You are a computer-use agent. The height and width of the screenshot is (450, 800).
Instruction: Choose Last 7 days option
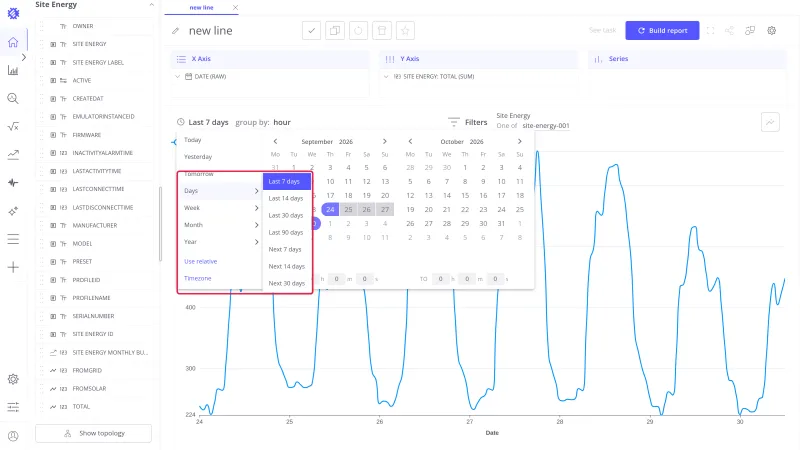click(x=287, y=181)
